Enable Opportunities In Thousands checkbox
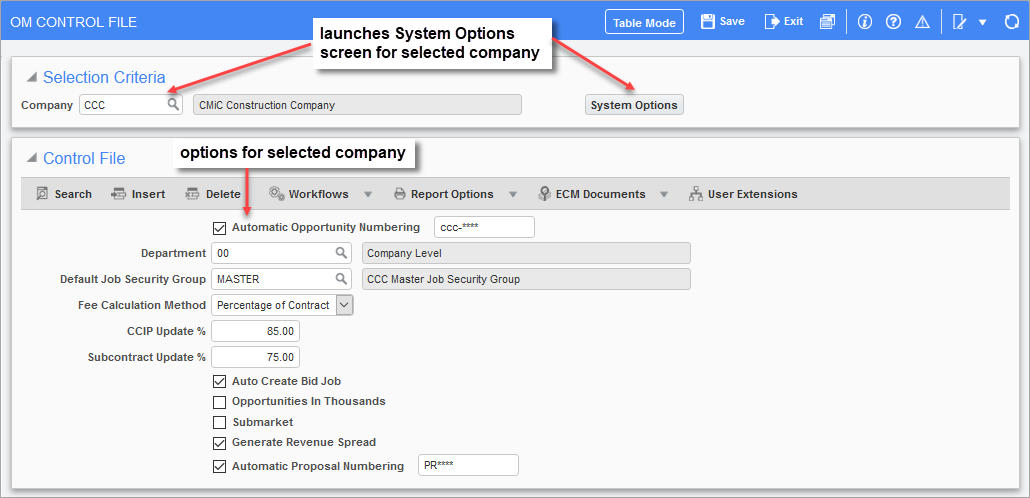 tap(219, 401)
